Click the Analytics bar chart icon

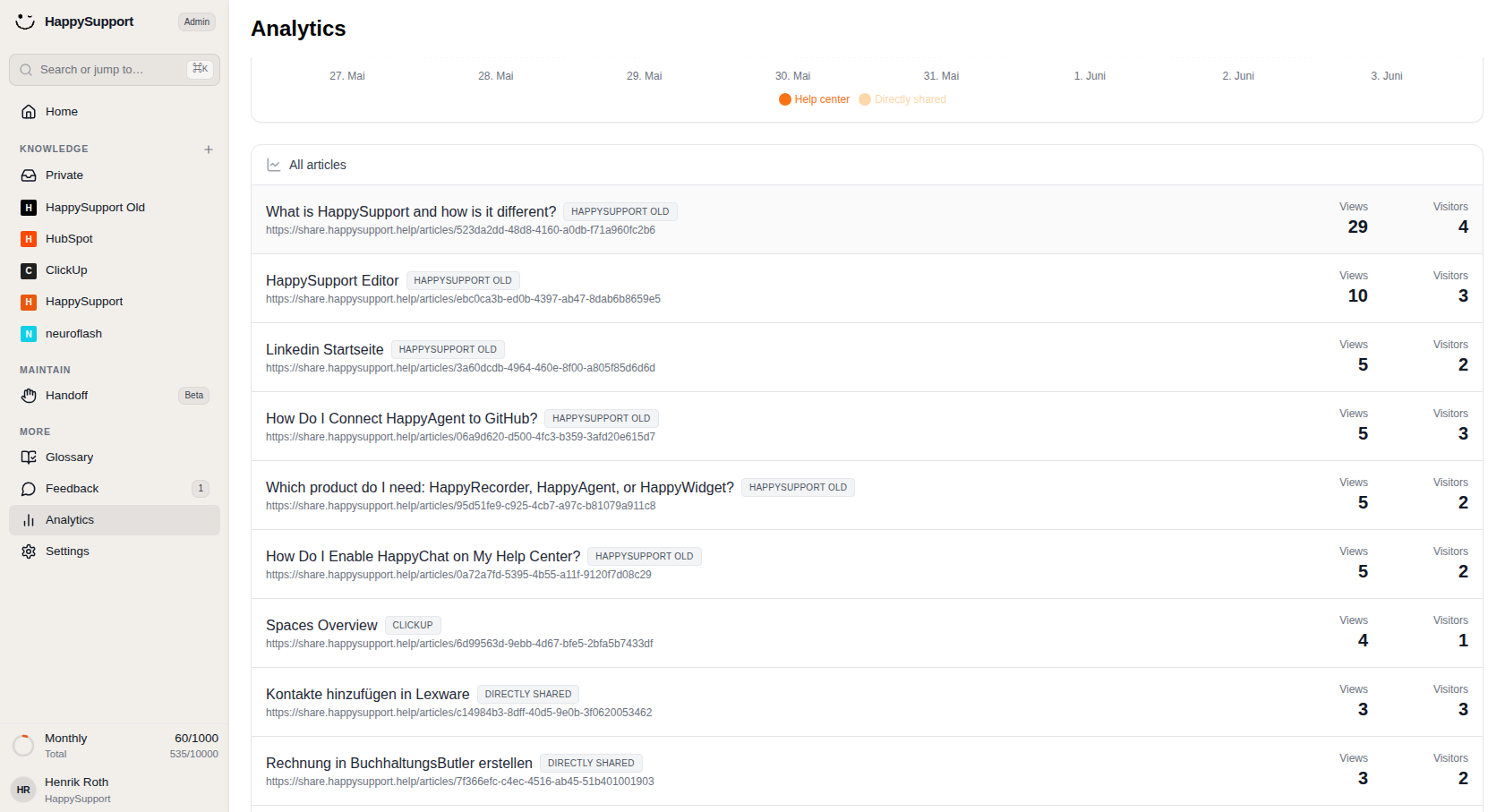[29, 520]
